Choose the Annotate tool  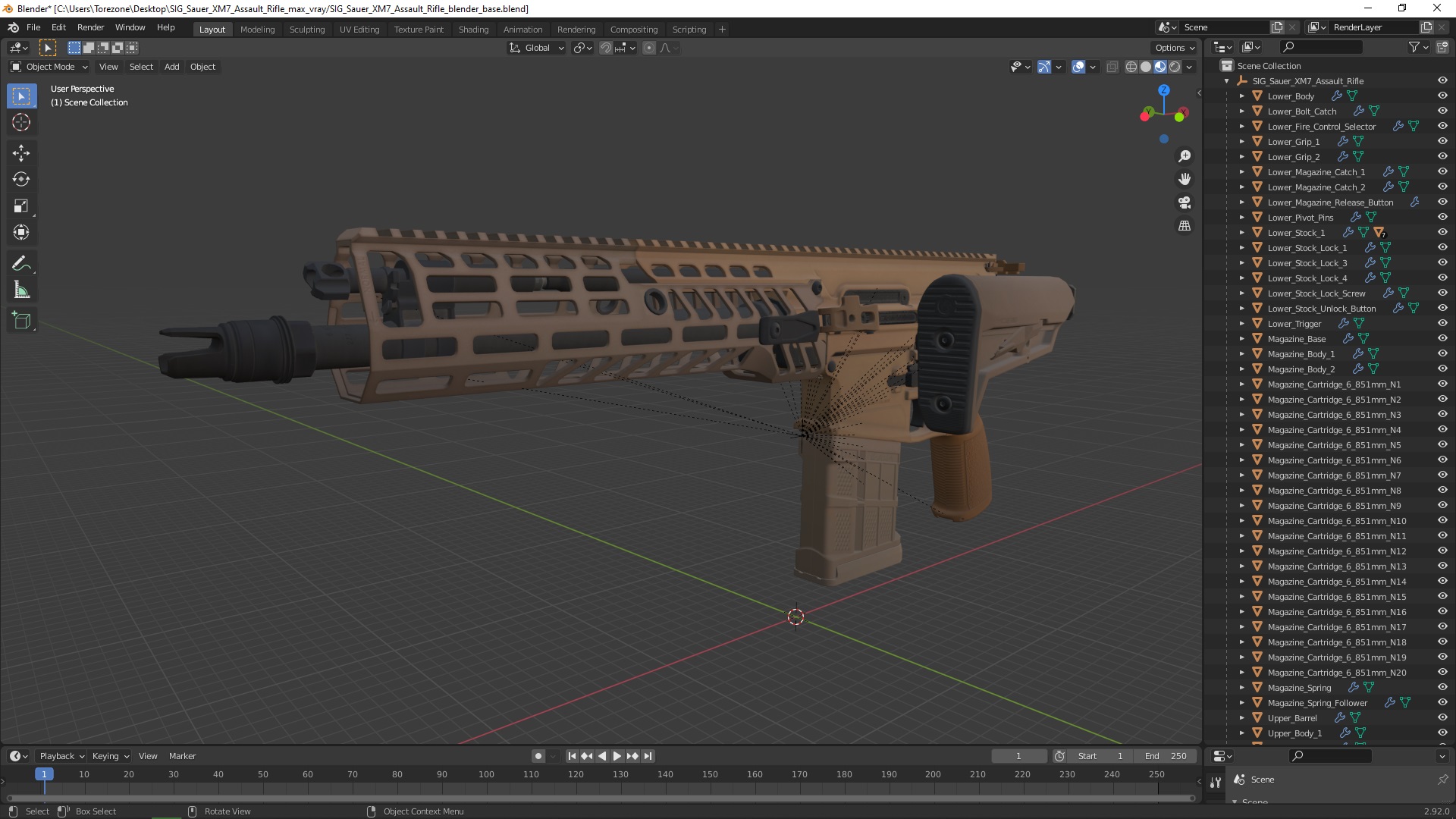21,264
